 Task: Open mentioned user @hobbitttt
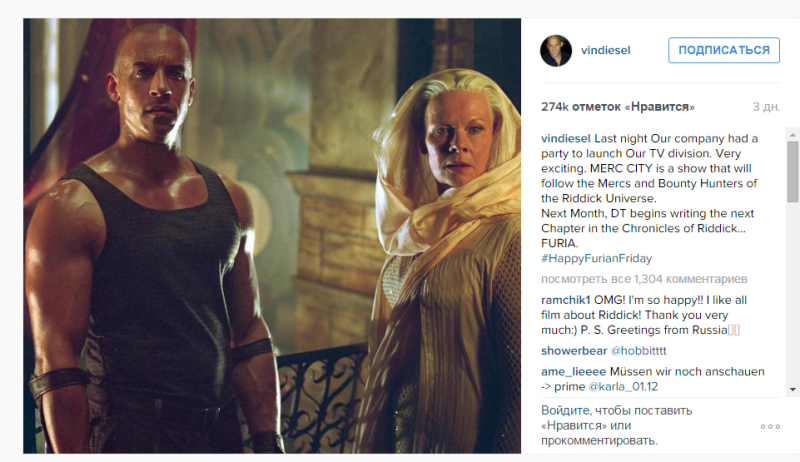pos(639,351)
